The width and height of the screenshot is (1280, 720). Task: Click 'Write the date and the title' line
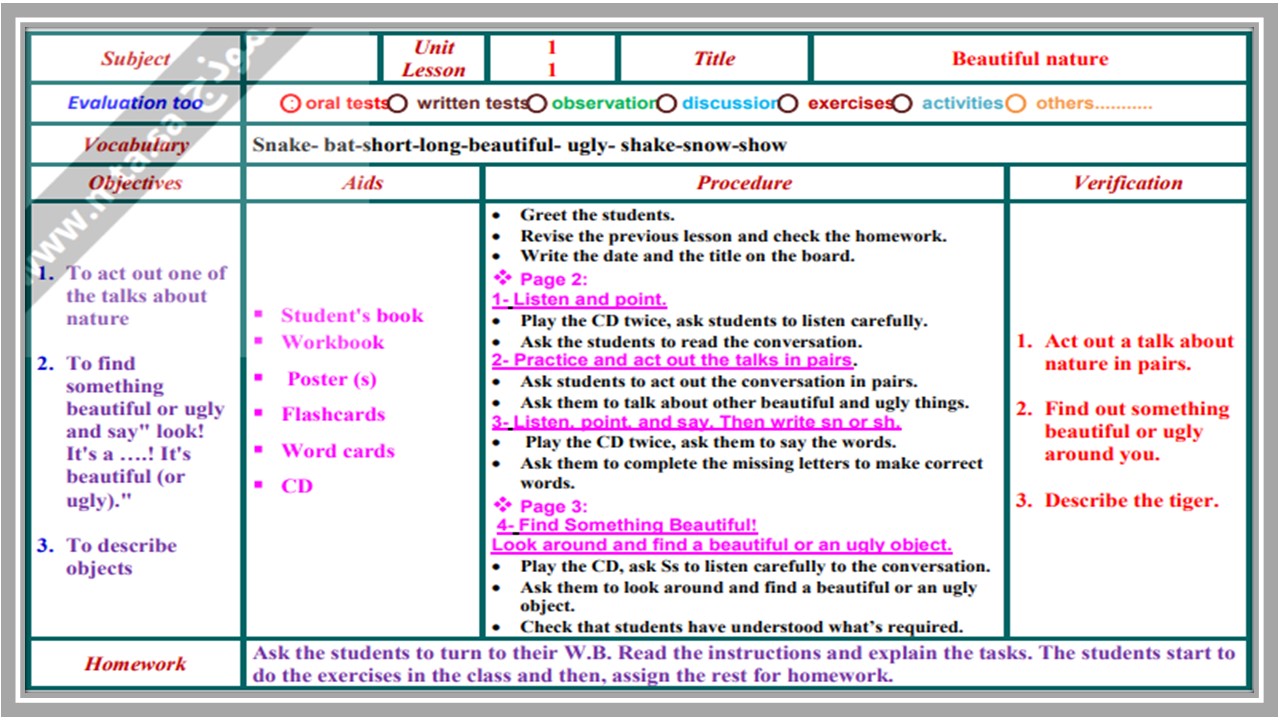tap(687, 256)
